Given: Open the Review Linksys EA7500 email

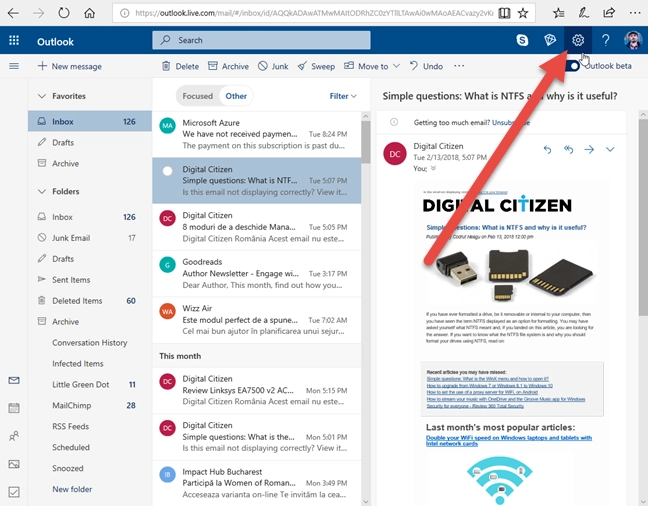Looking at the screenshot, I should point(257,390).
